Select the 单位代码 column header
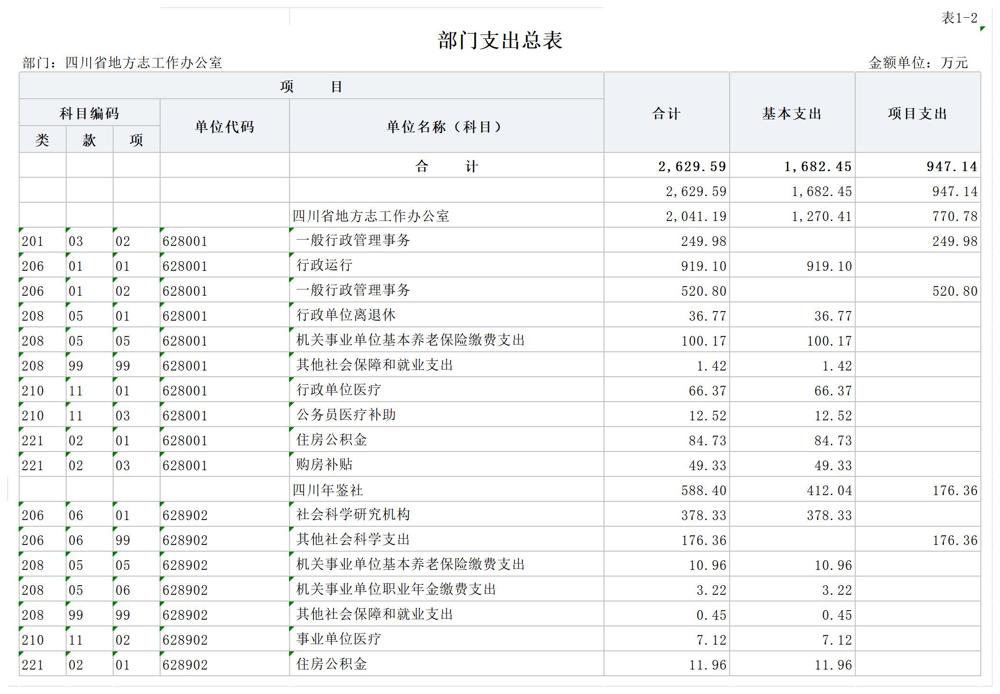This screenshot has height=694, width=1000. tap(224, 127)
